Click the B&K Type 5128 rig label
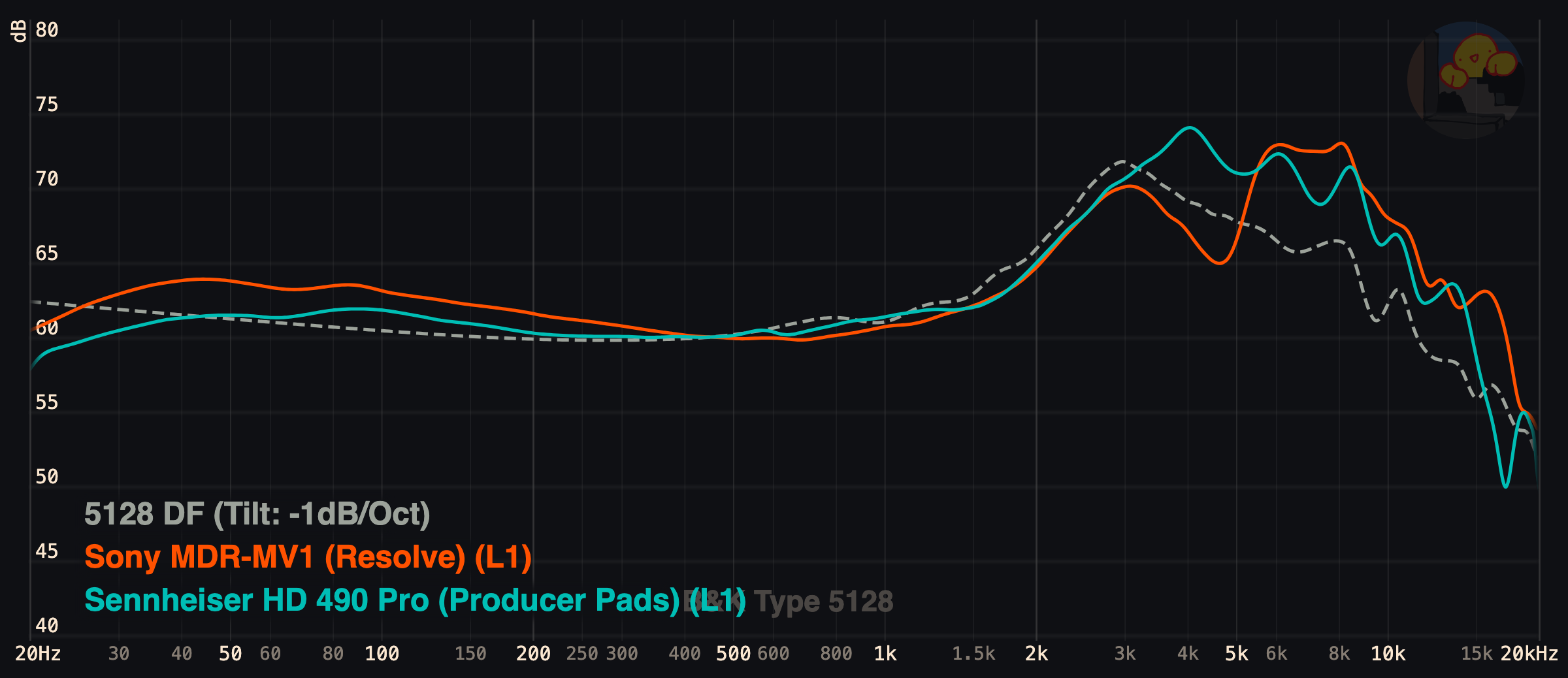This screenshot has height=678, width=1568. tap(788, 602)
